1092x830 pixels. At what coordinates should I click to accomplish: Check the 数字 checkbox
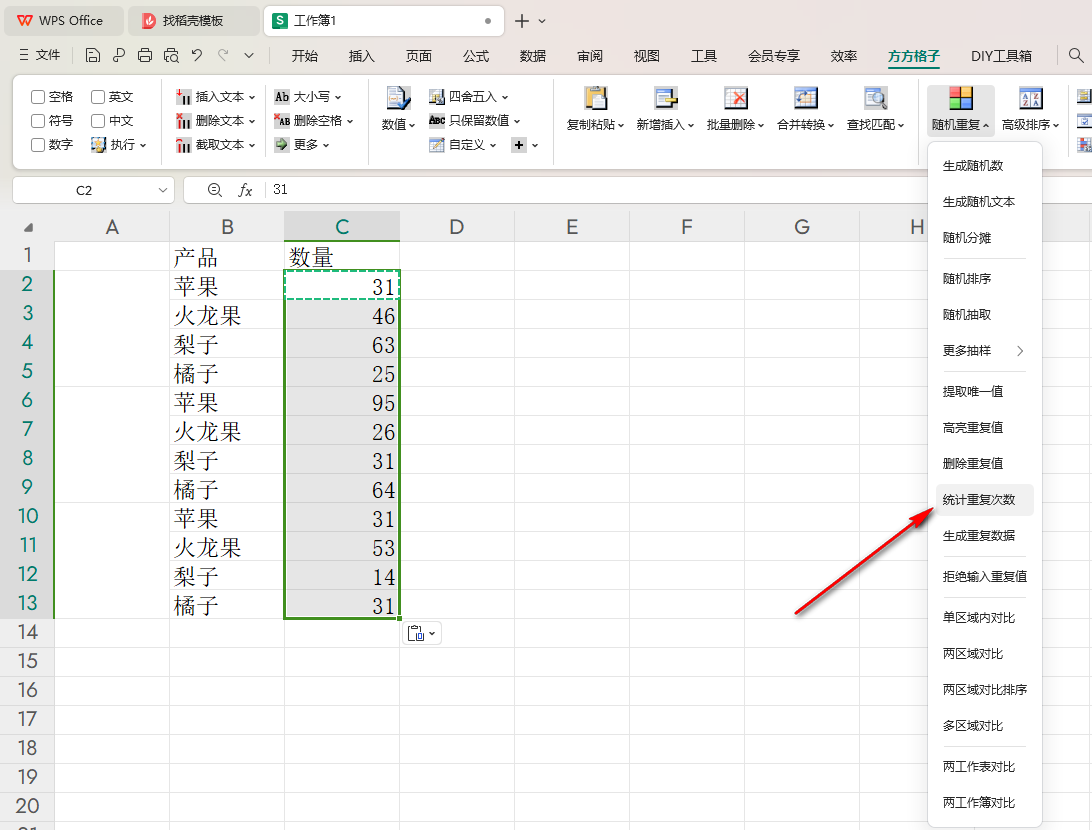[x=38, y=145]
